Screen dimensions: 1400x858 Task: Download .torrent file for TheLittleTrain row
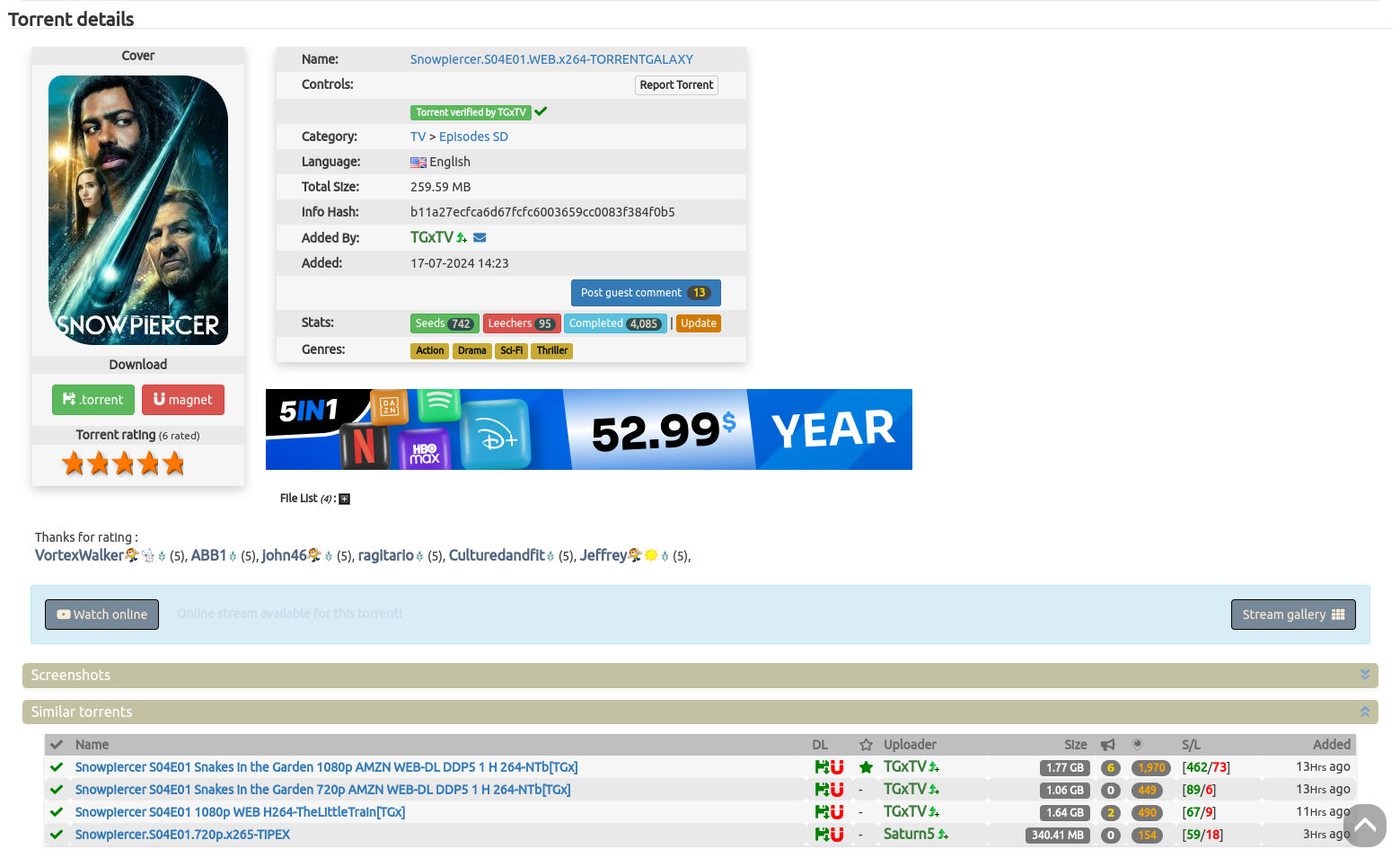[822, 812]
